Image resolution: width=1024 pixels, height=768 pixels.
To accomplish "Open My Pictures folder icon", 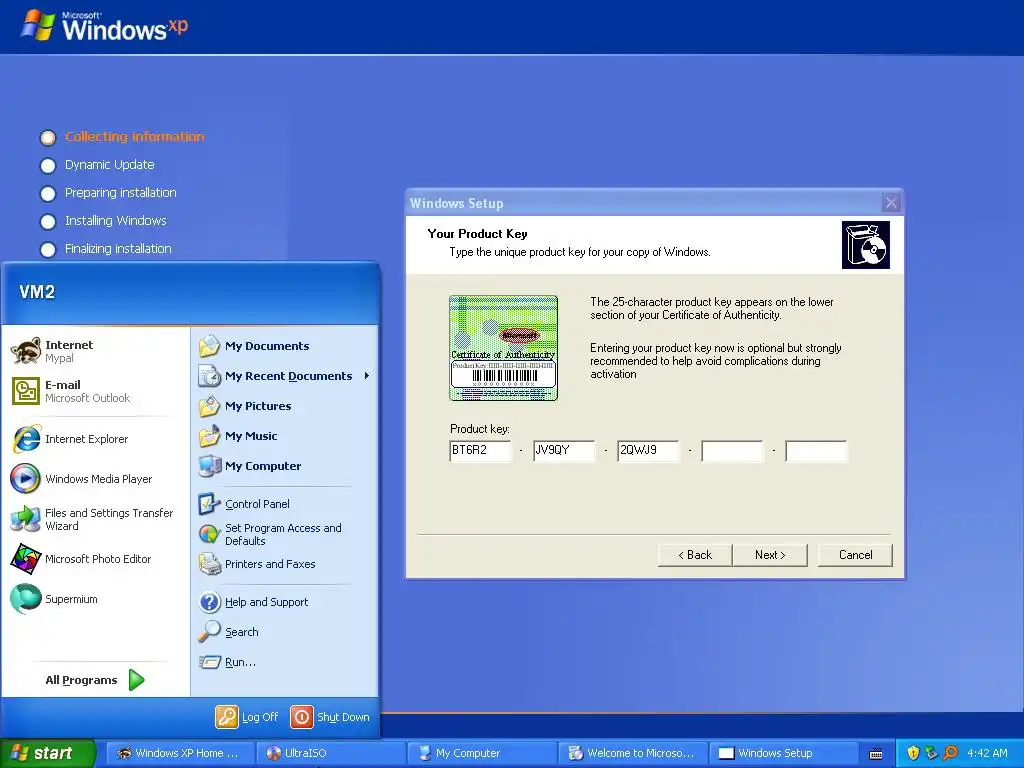I will pos(210,406).
